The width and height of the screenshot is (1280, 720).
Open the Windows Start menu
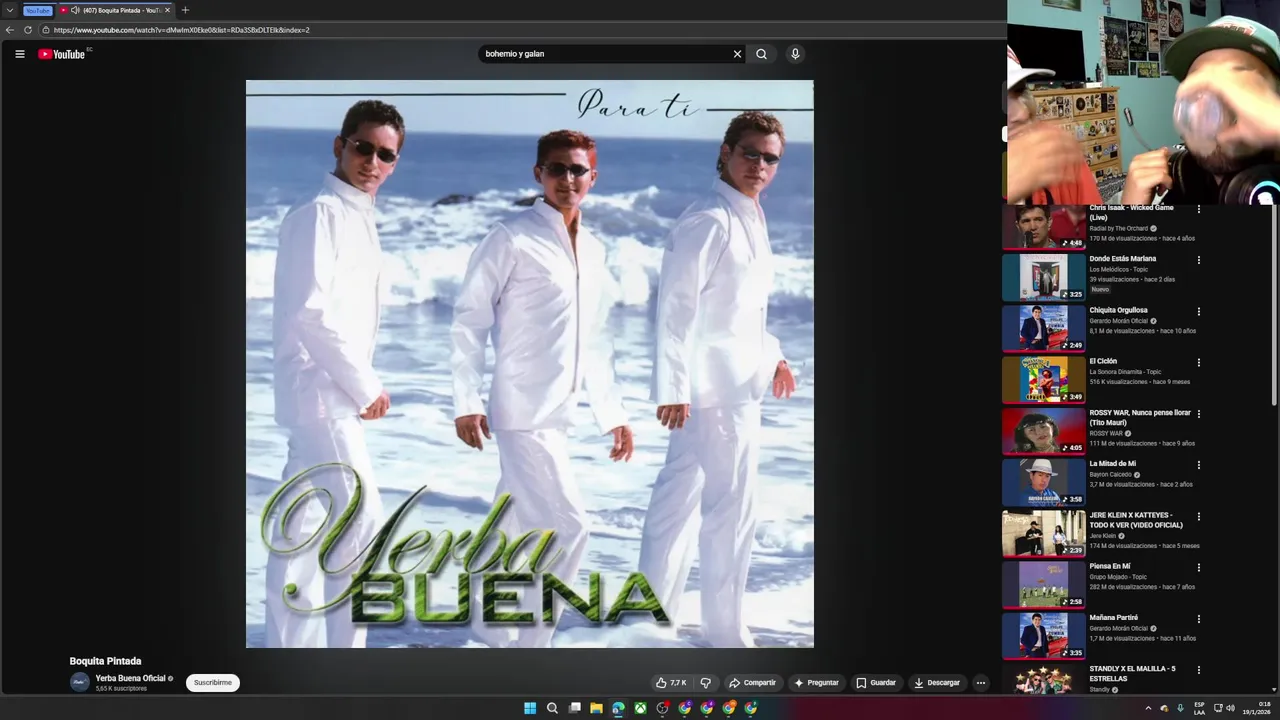(x=530, y=708)
